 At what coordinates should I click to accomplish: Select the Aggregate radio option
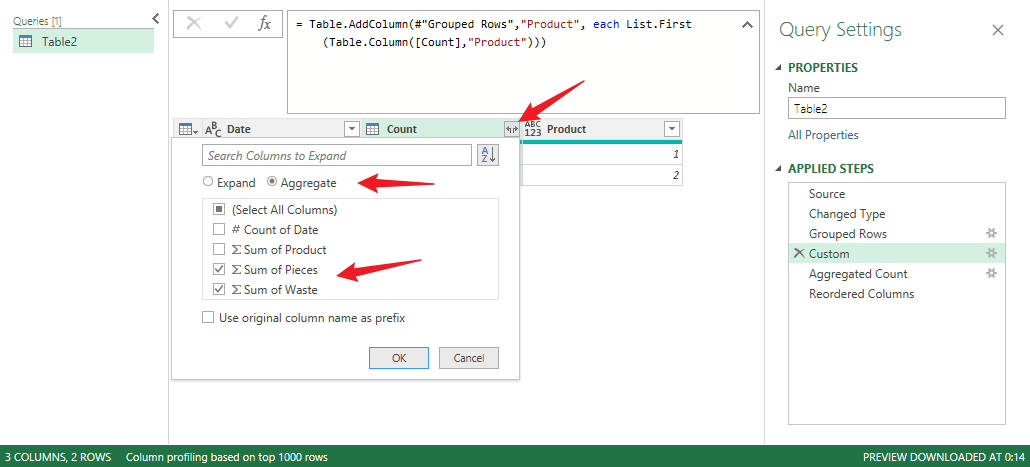point(271,182)
